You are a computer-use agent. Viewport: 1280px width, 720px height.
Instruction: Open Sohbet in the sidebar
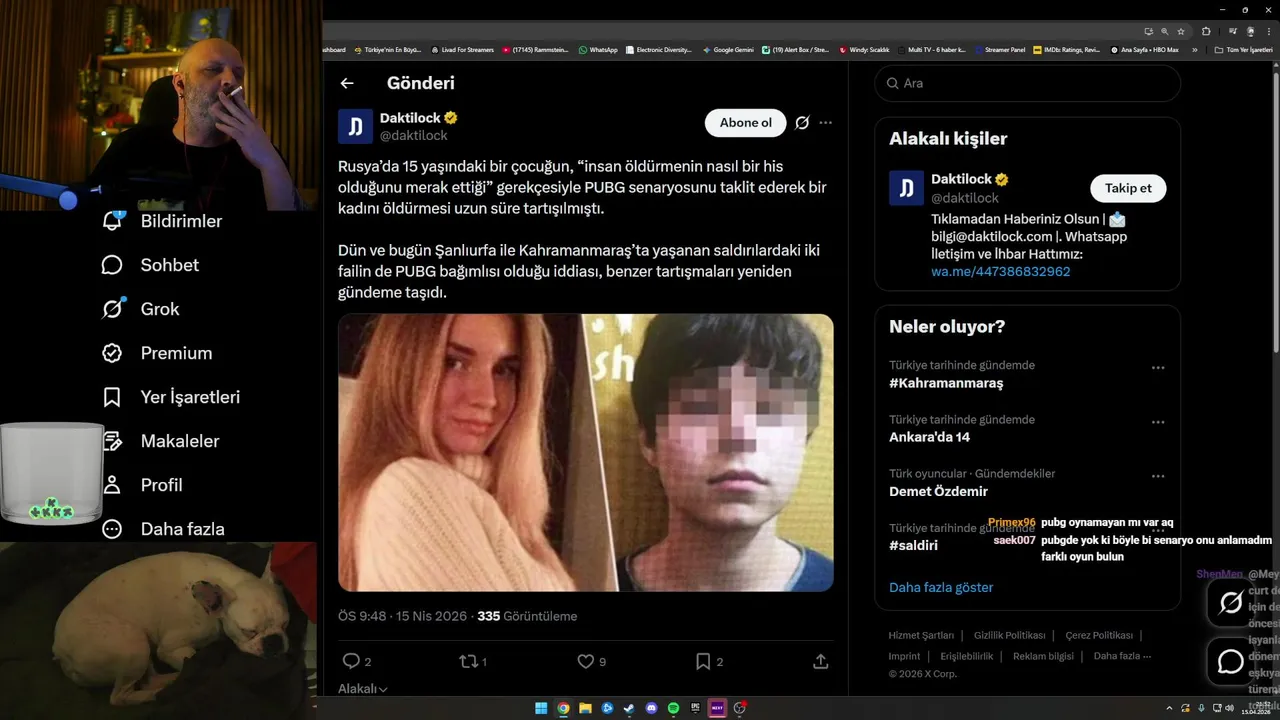coord(150,265)
